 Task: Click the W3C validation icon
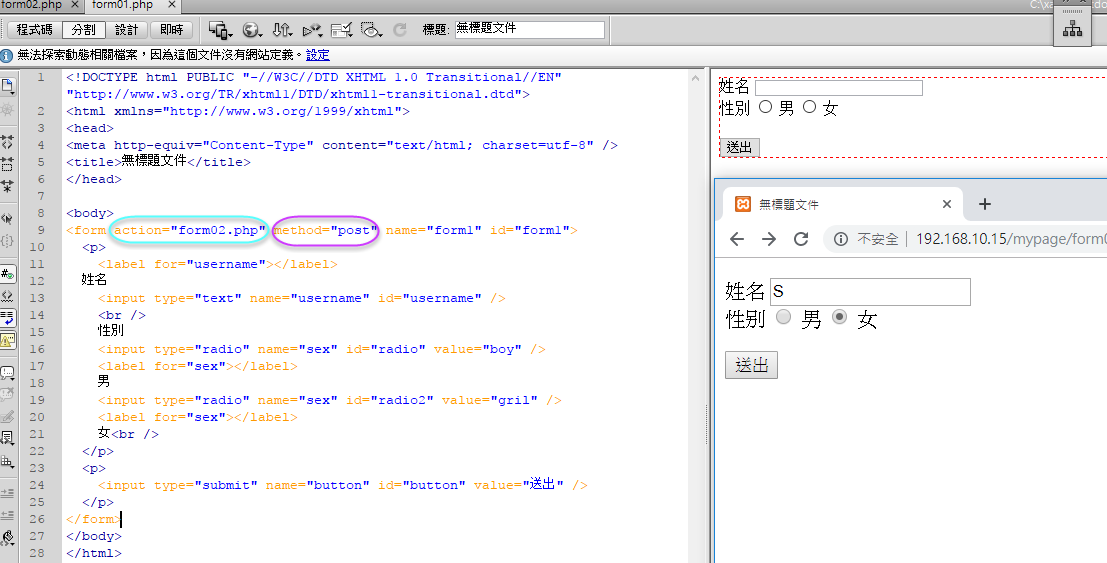(312, 30)
